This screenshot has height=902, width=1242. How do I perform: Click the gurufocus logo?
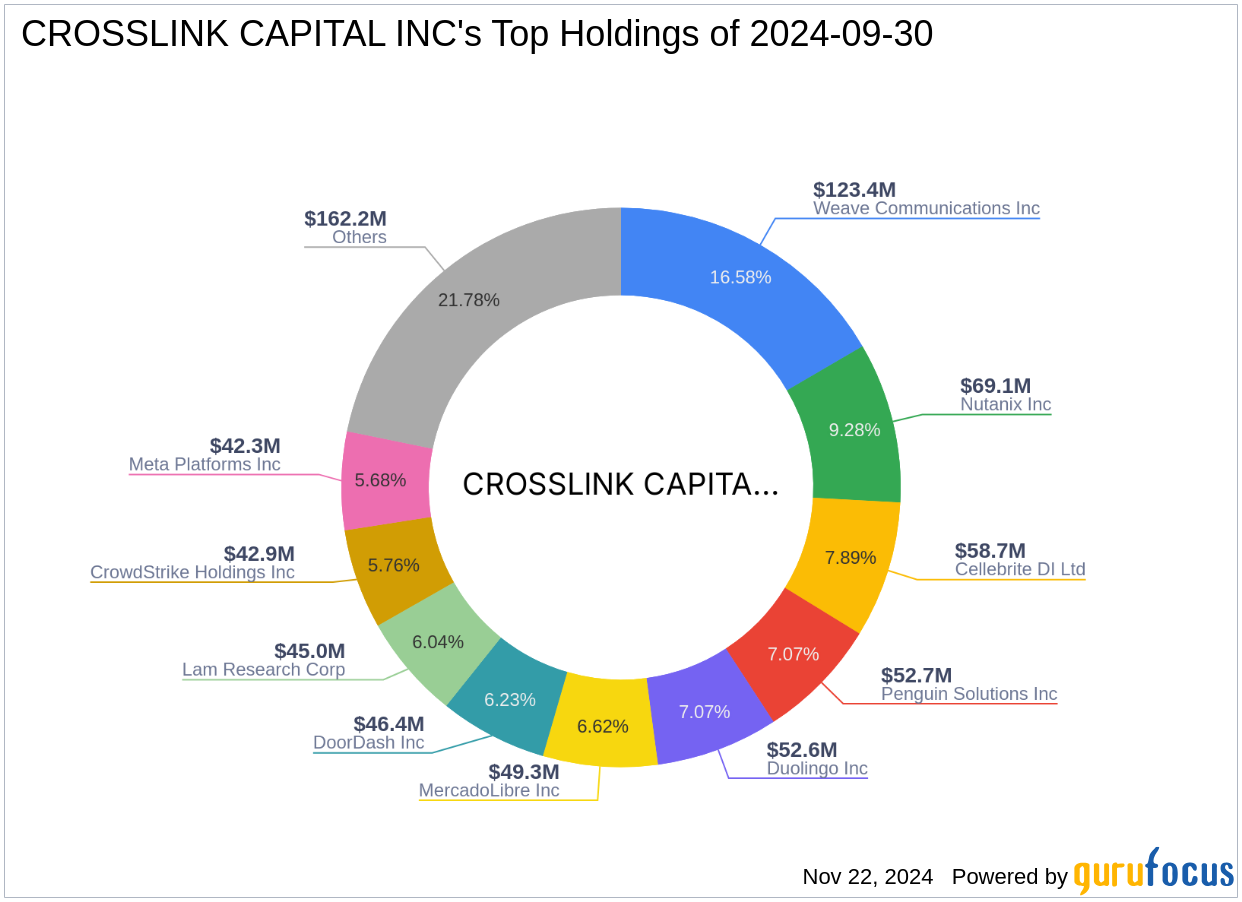point(1154,871)
